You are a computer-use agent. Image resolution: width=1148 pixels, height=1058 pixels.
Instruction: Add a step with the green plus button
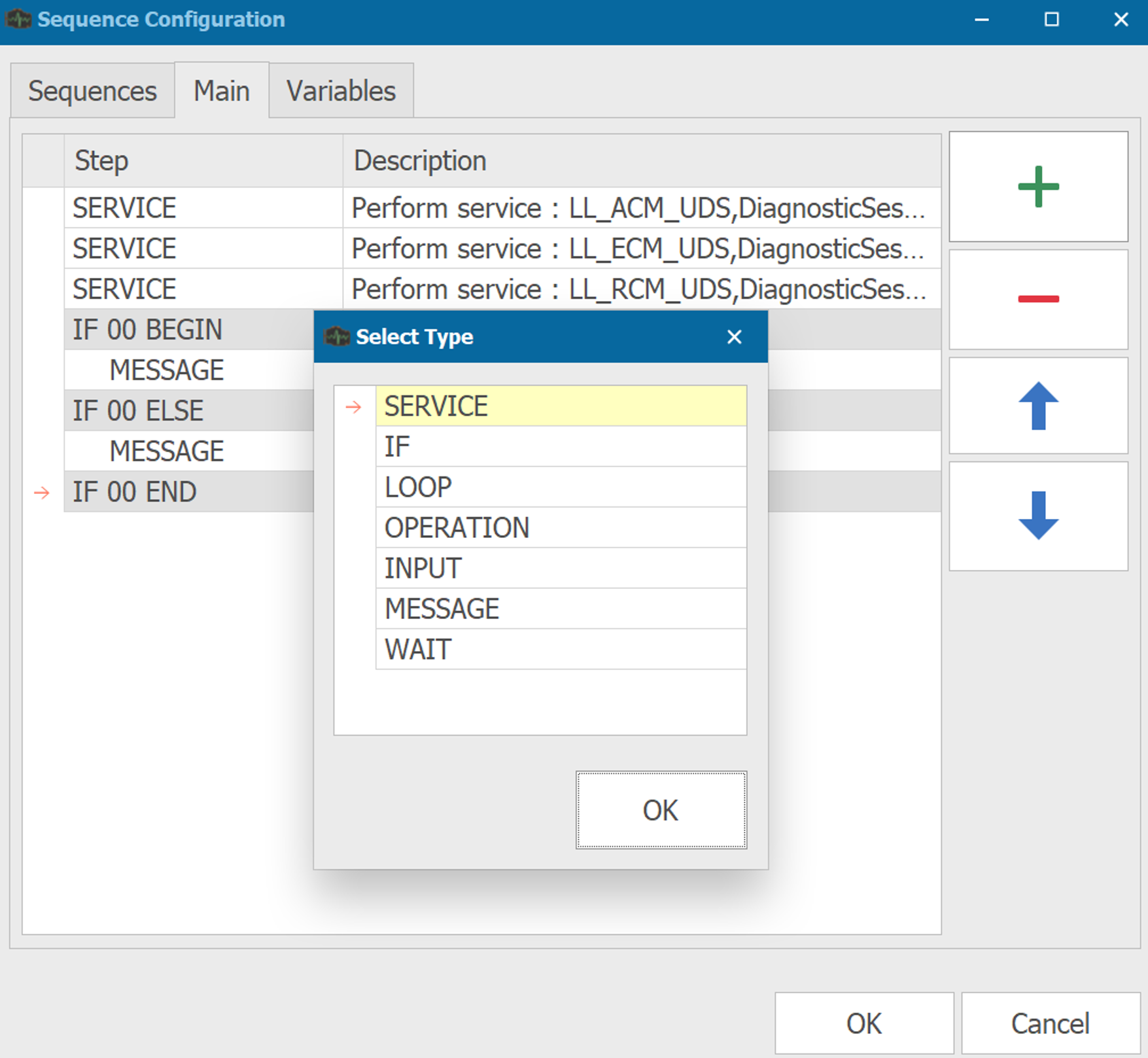click(1038, 186)
